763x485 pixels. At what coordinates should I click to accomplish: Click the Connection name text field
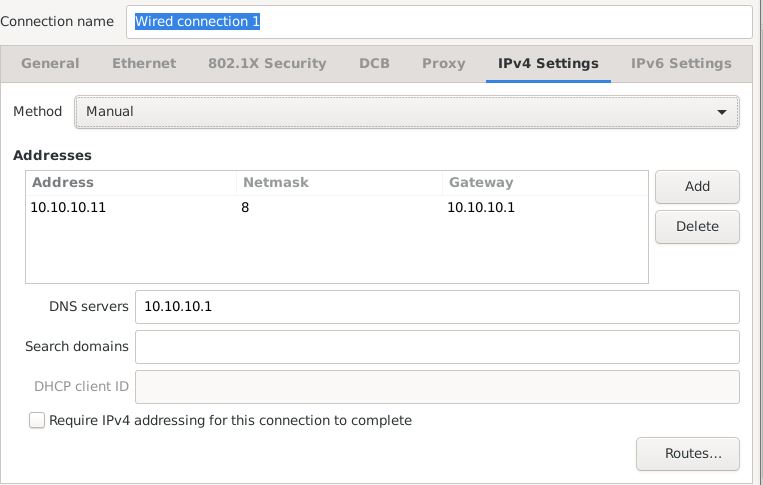439,22
